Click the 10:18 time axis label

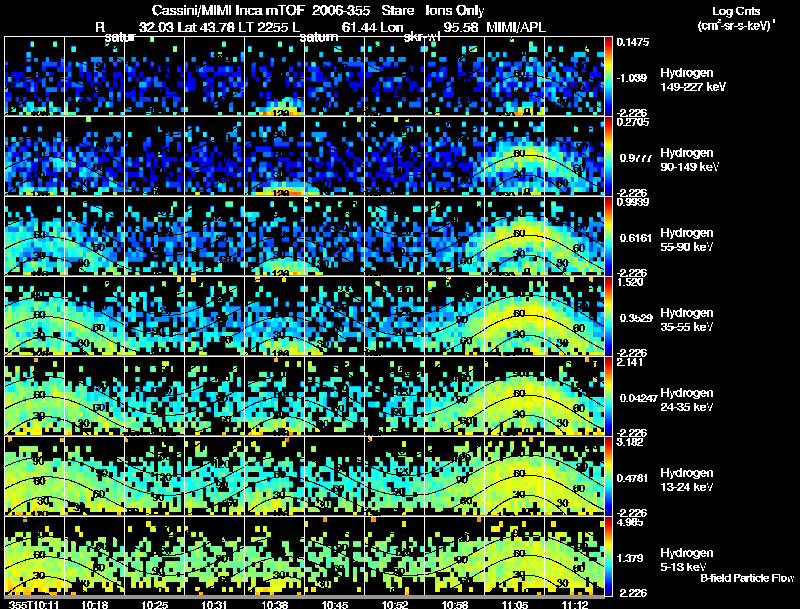94,604
